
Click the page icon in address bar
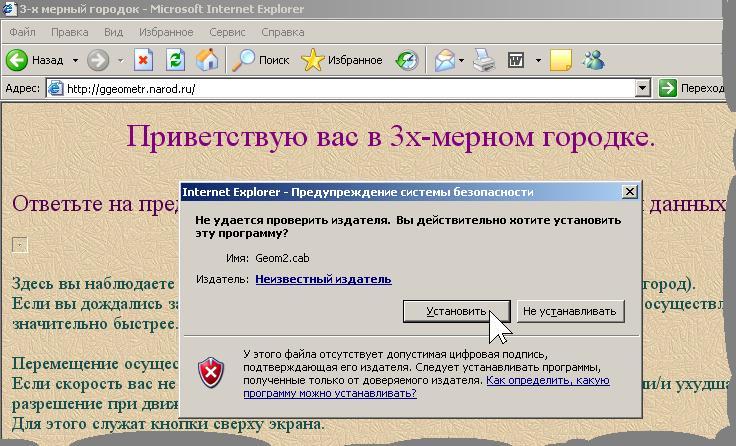coord(56,88)
